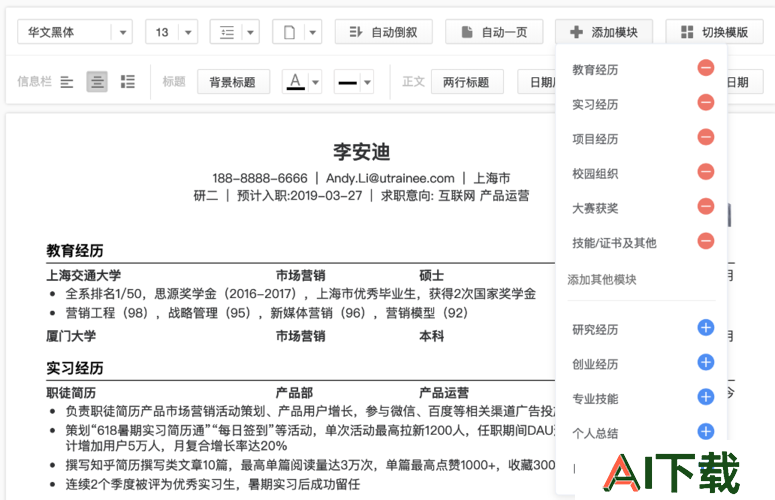Remove the 教育经历 module with its minus icon
The width and height of the screenshot is (775, 500).
(705, 68)
